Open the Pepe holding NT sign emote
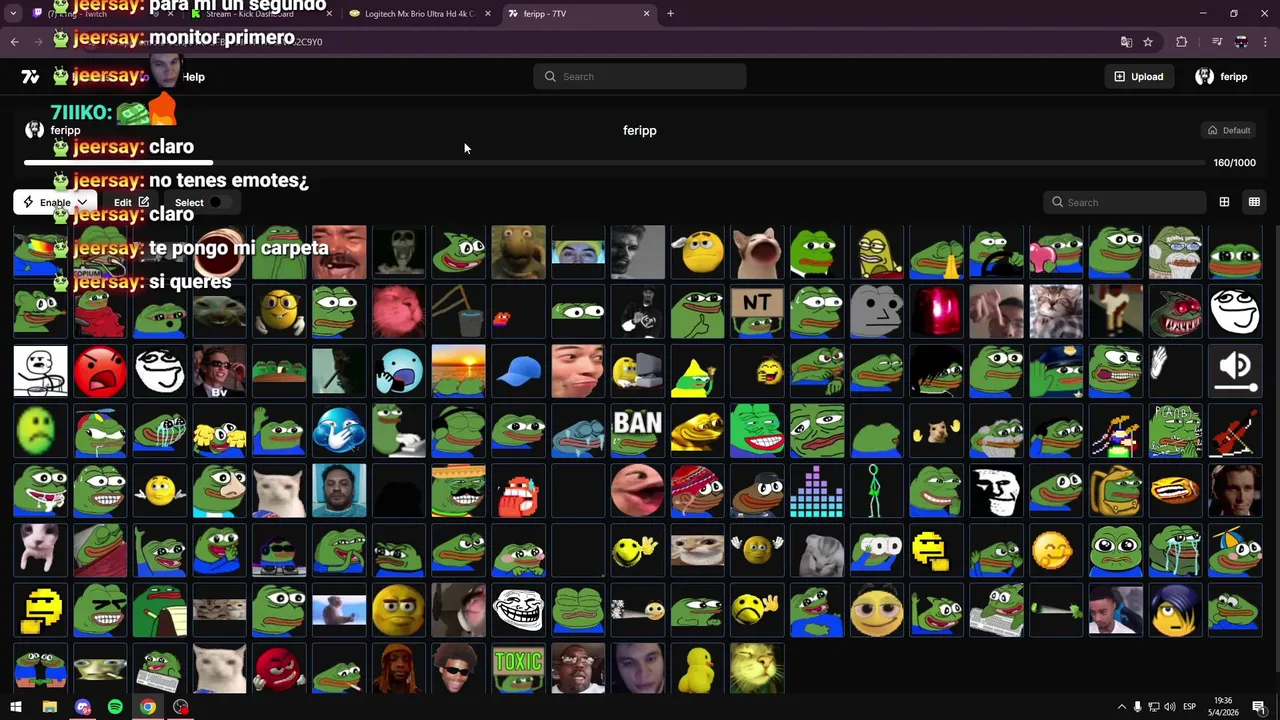This screenshot has width=1280, height=720. coord(757,311)
